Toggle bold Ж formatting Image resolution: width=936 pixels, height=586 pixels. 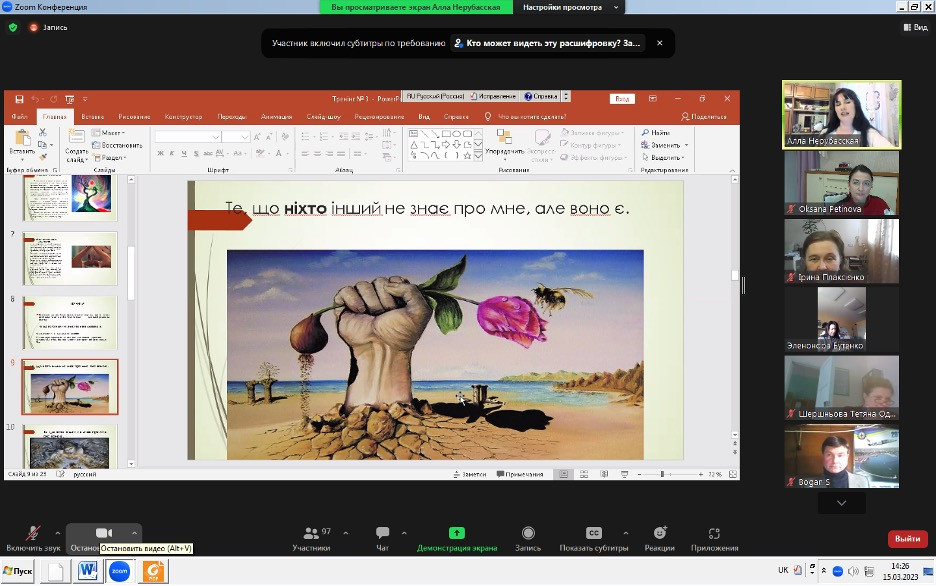click(161, 153)
